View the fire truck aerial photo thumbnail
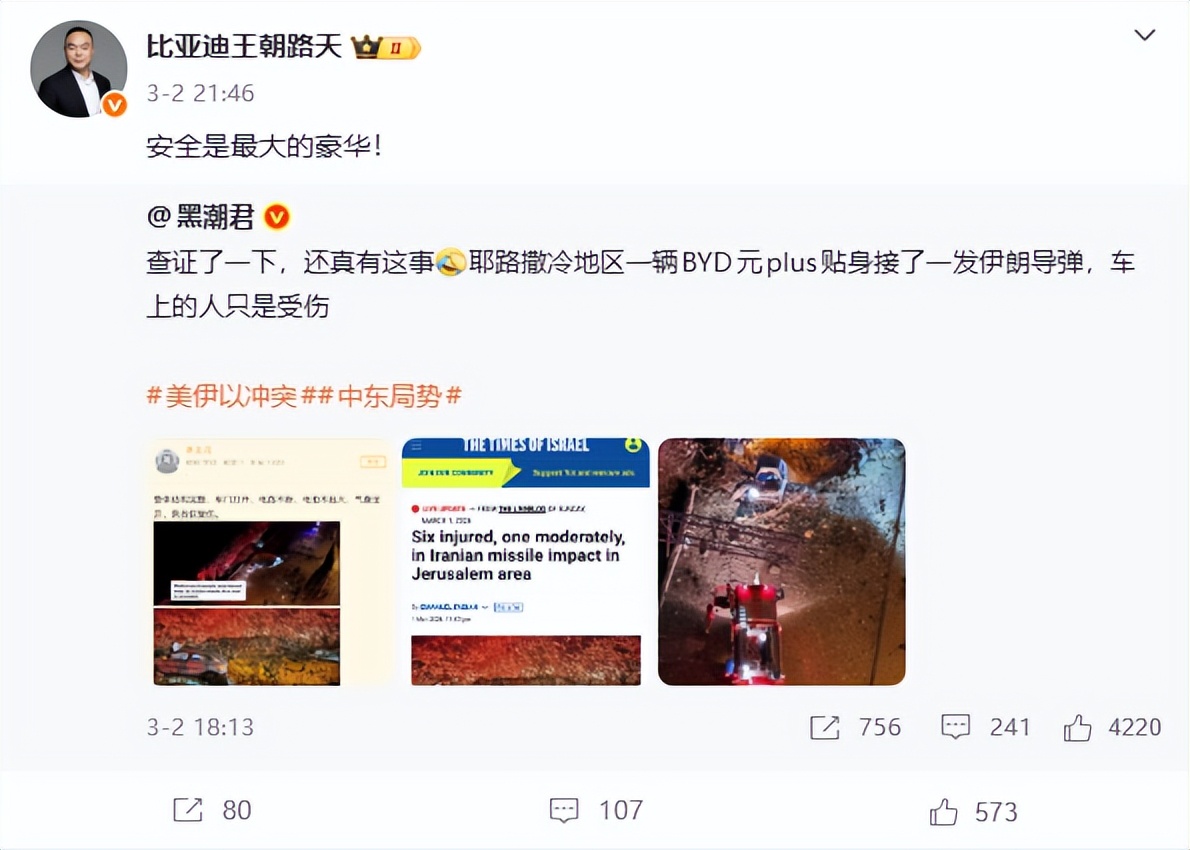 click(782, 562)
